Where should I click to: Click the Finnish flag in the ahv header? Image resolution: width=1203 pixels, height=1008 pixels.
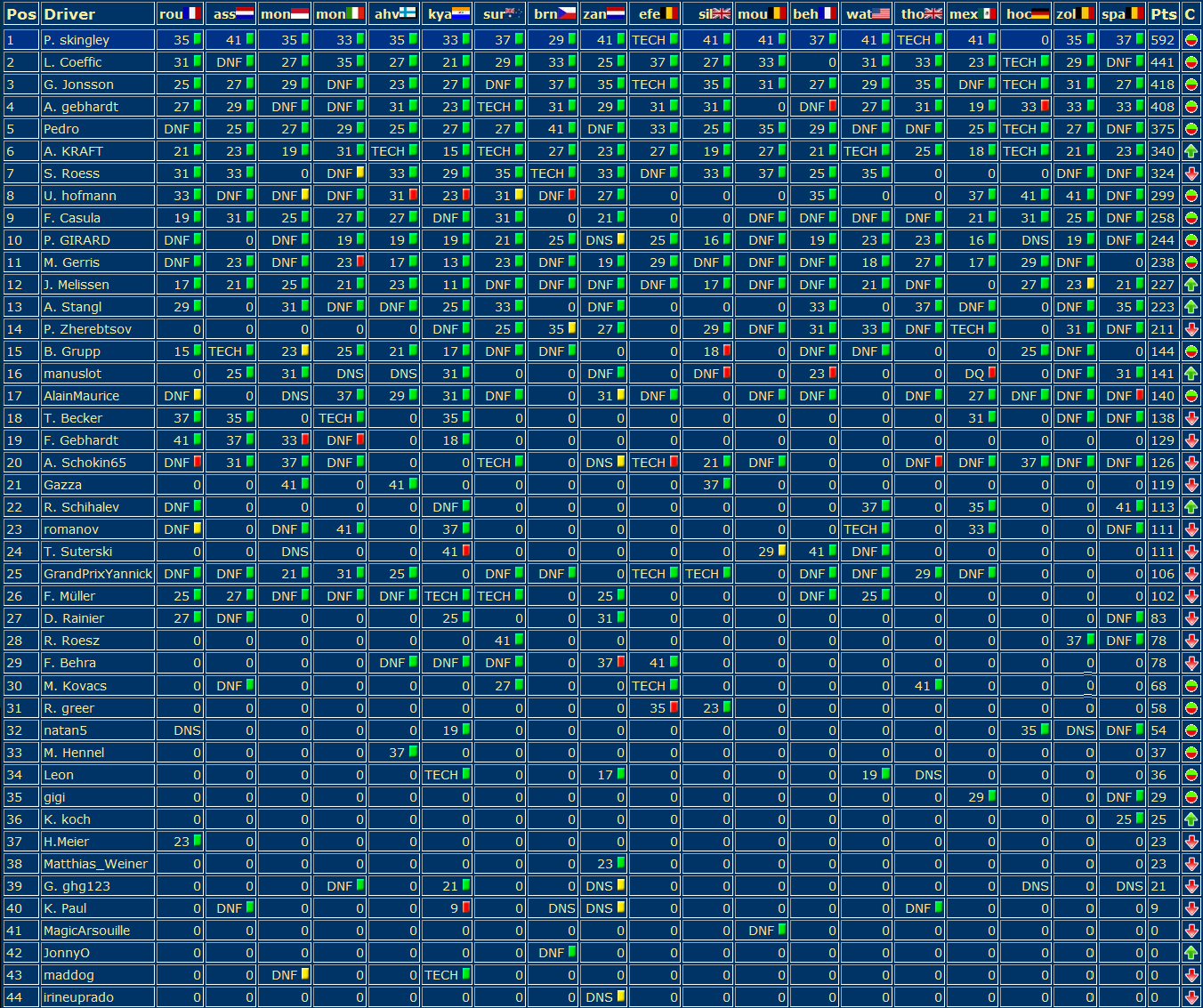pos(408,13)
